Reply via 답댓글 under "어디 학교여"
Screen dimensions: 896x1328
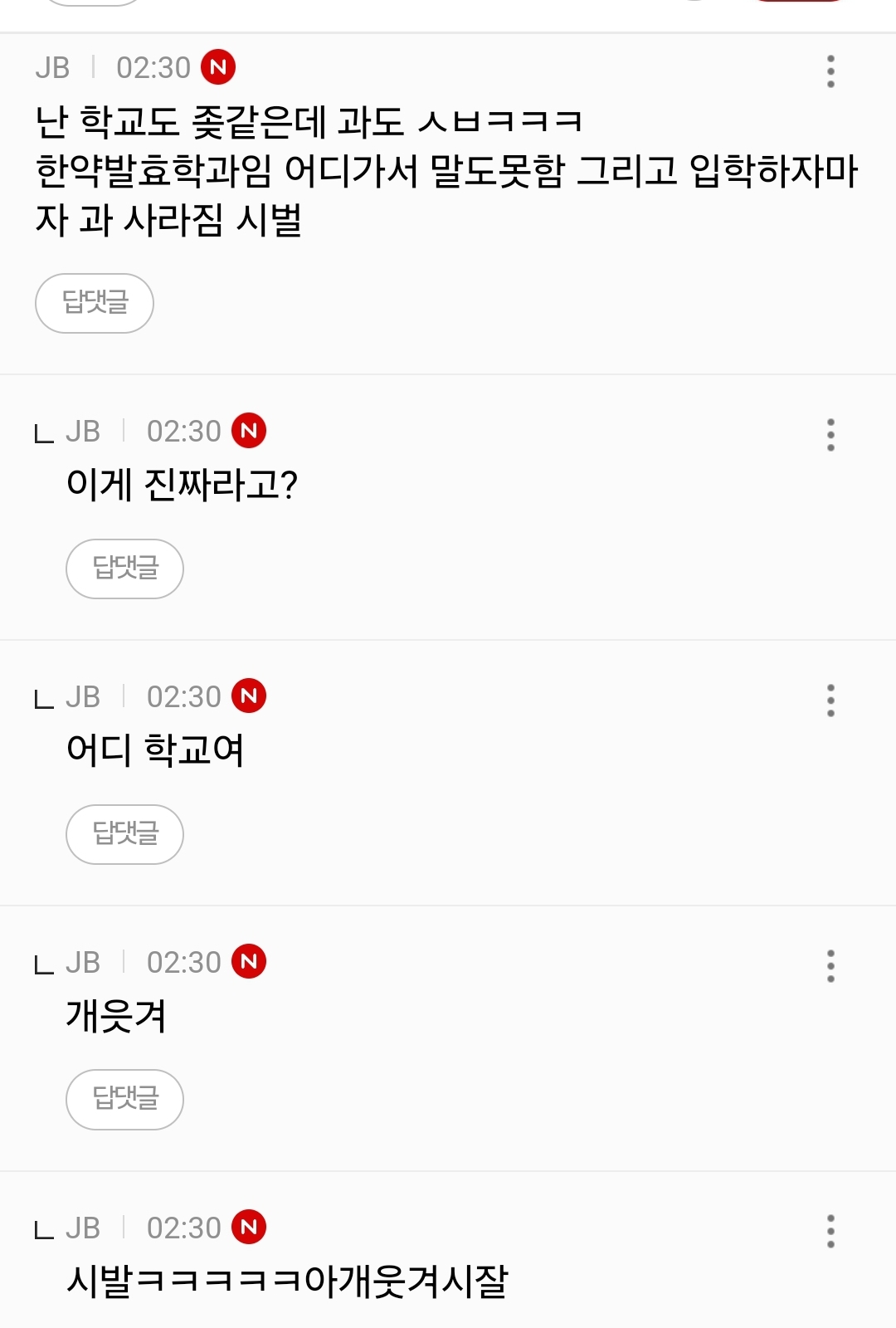coord(124,834)
